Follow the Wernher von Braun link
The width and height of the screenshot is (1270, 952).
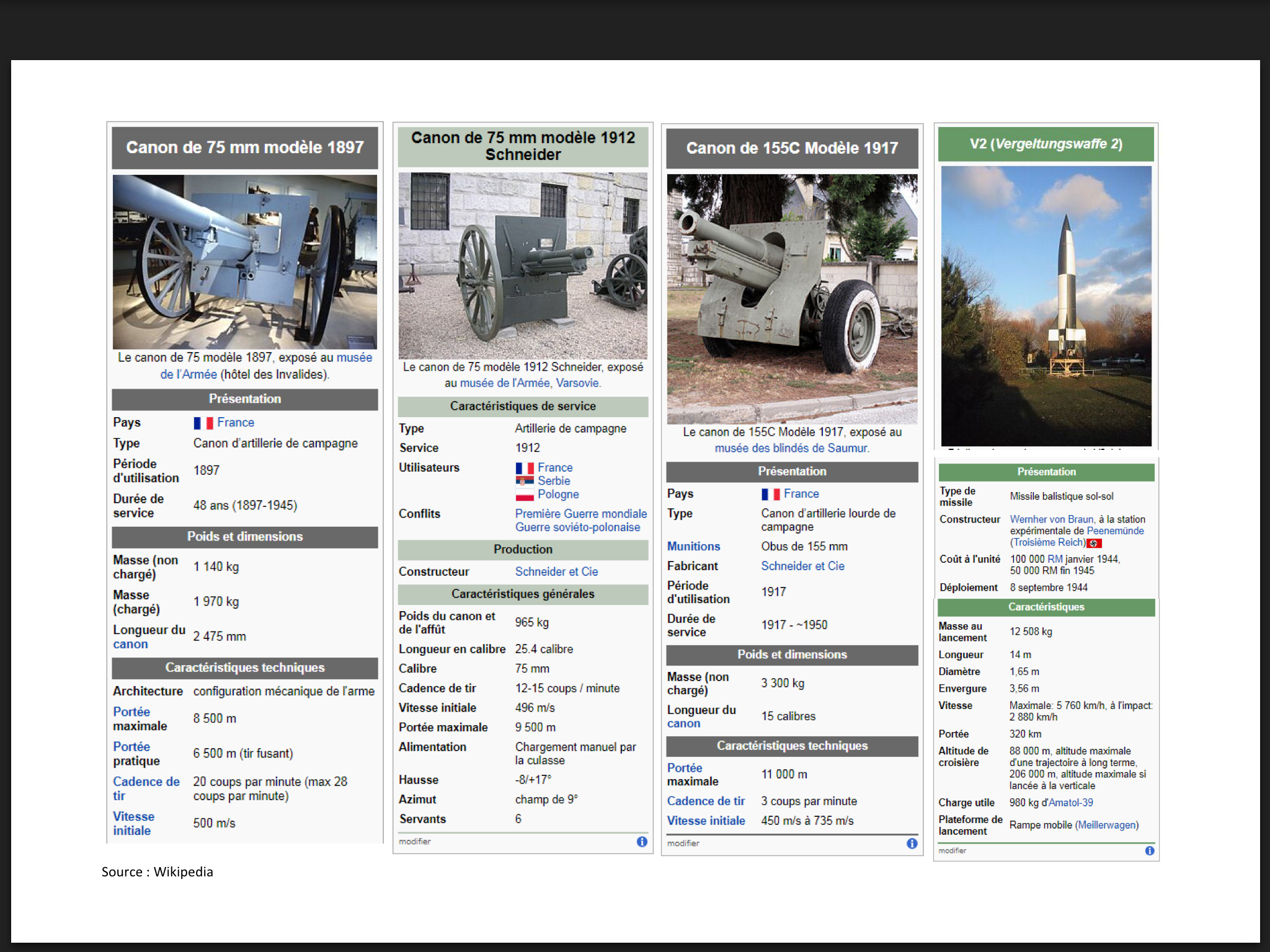(x=1051, y=519)
